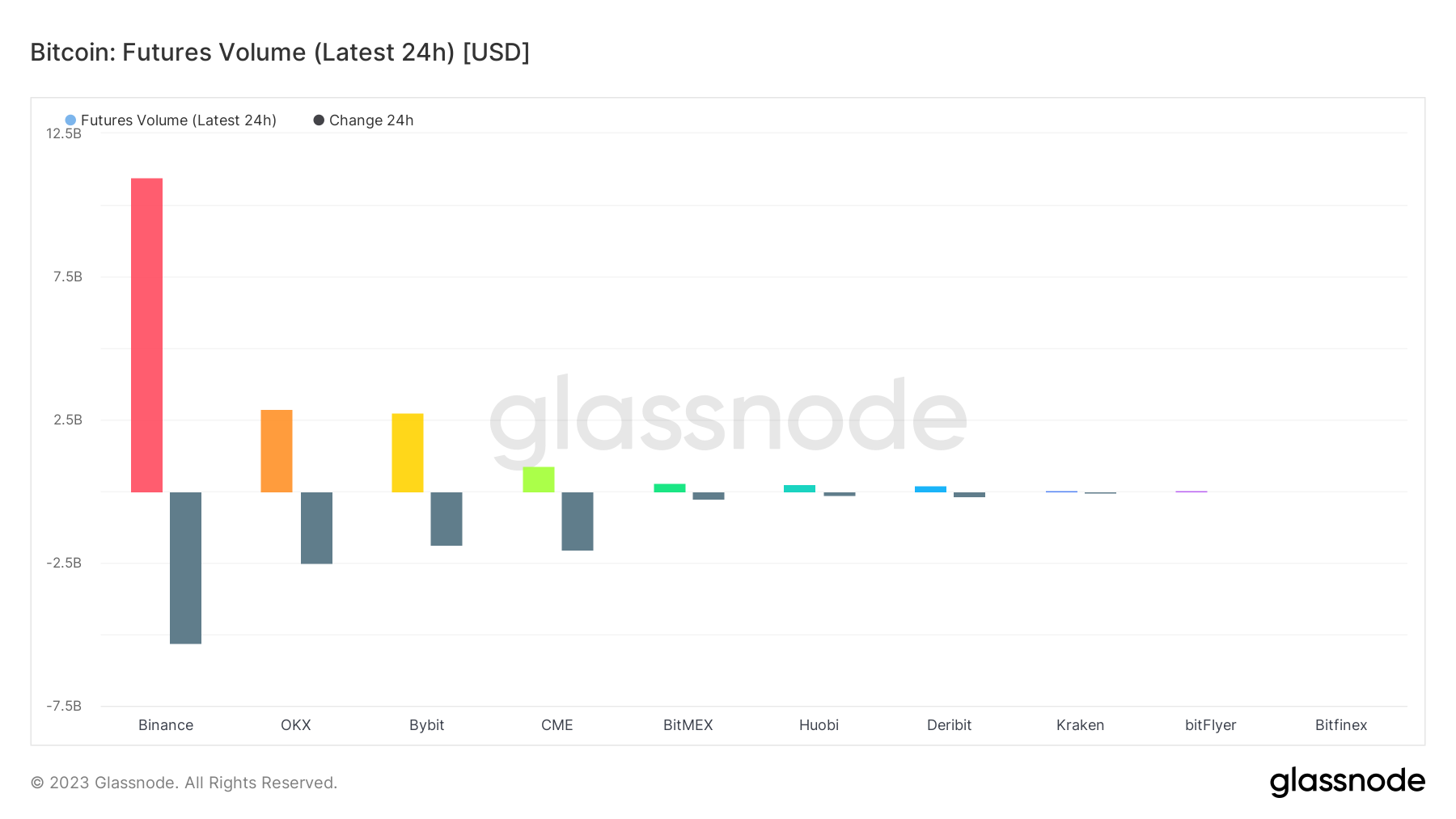Select the teal Huobi volume bar
Image resolution: width=1456 pixels, height=819 pixels.
(799, 488)
